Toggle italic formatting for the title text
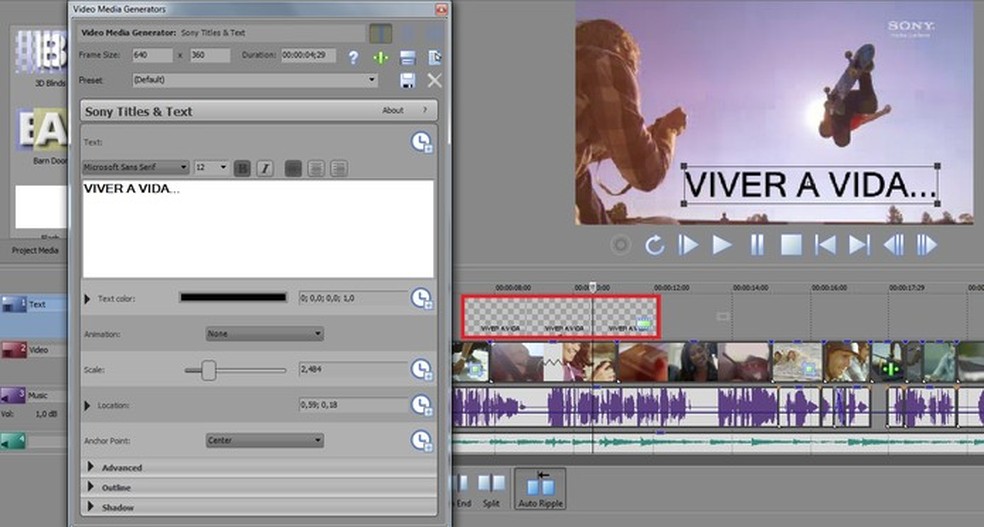984x527 pixels. point(265,168)
